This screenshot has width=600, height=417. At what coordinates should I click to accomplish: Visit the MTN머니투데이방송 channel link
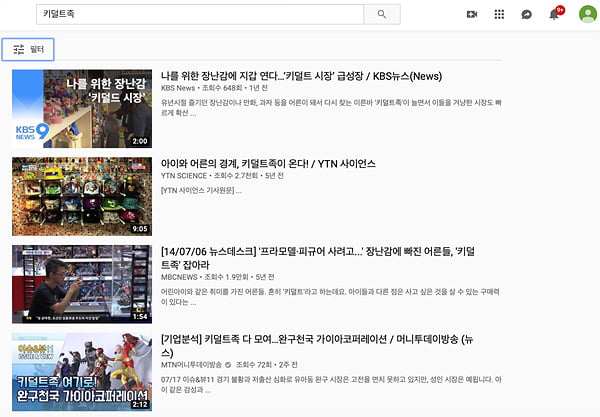(191, 365)
